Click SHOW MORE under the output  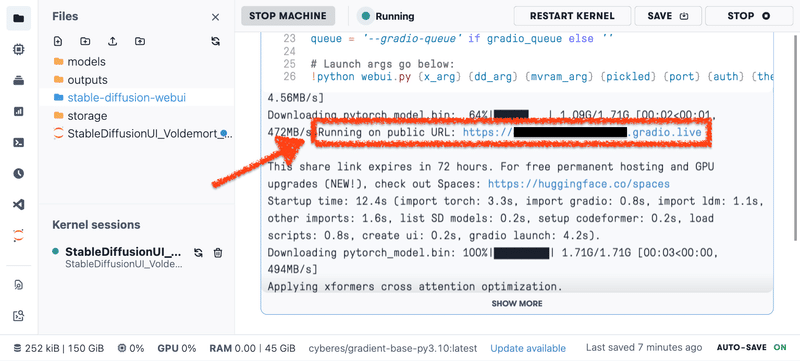(517, 303)
